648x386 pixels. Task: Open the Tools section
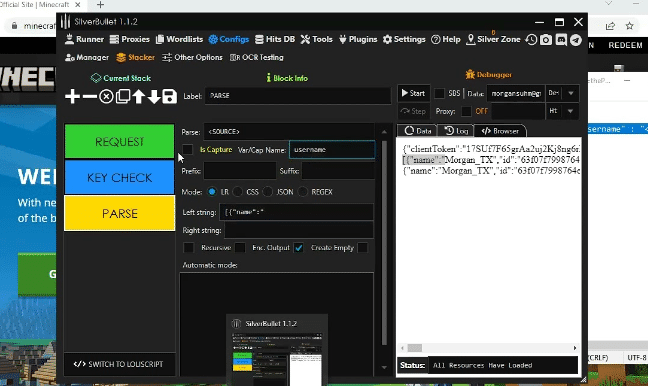(317, 39)
